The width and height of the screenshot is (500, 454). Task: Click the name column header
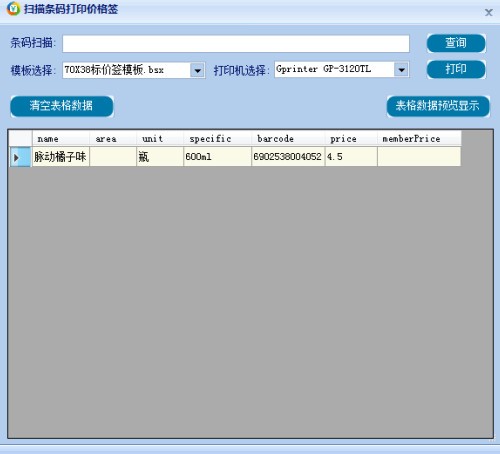click(x=61, y=139)
